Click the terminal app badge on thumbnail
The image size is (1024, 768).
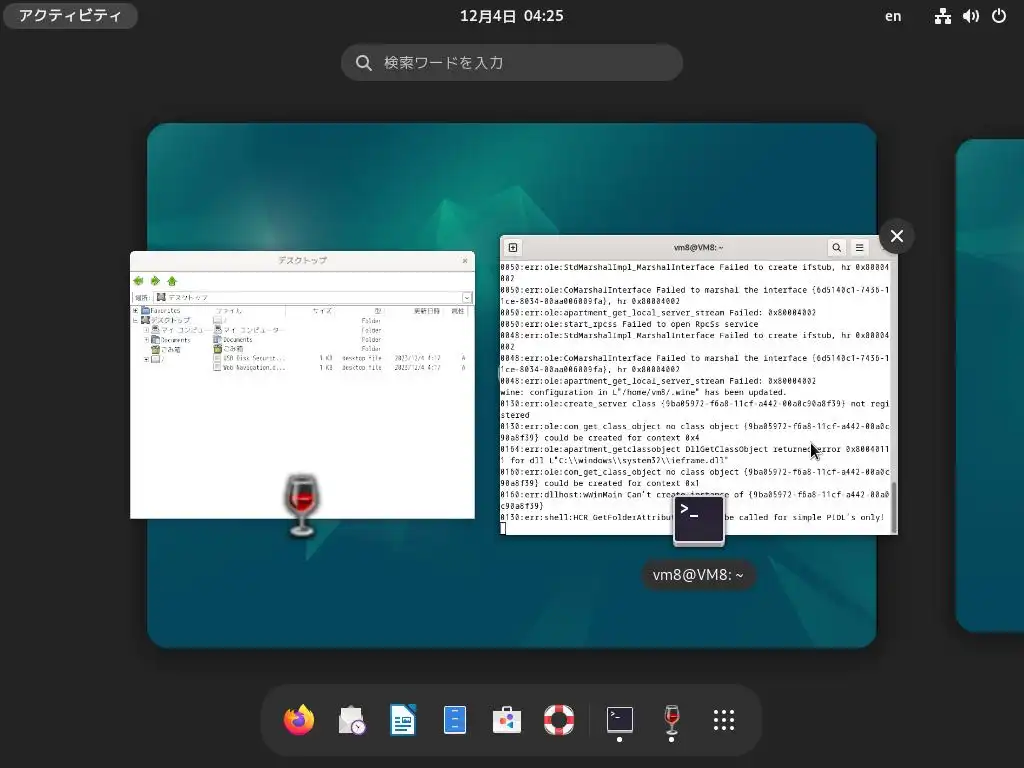tap(699, 520)
